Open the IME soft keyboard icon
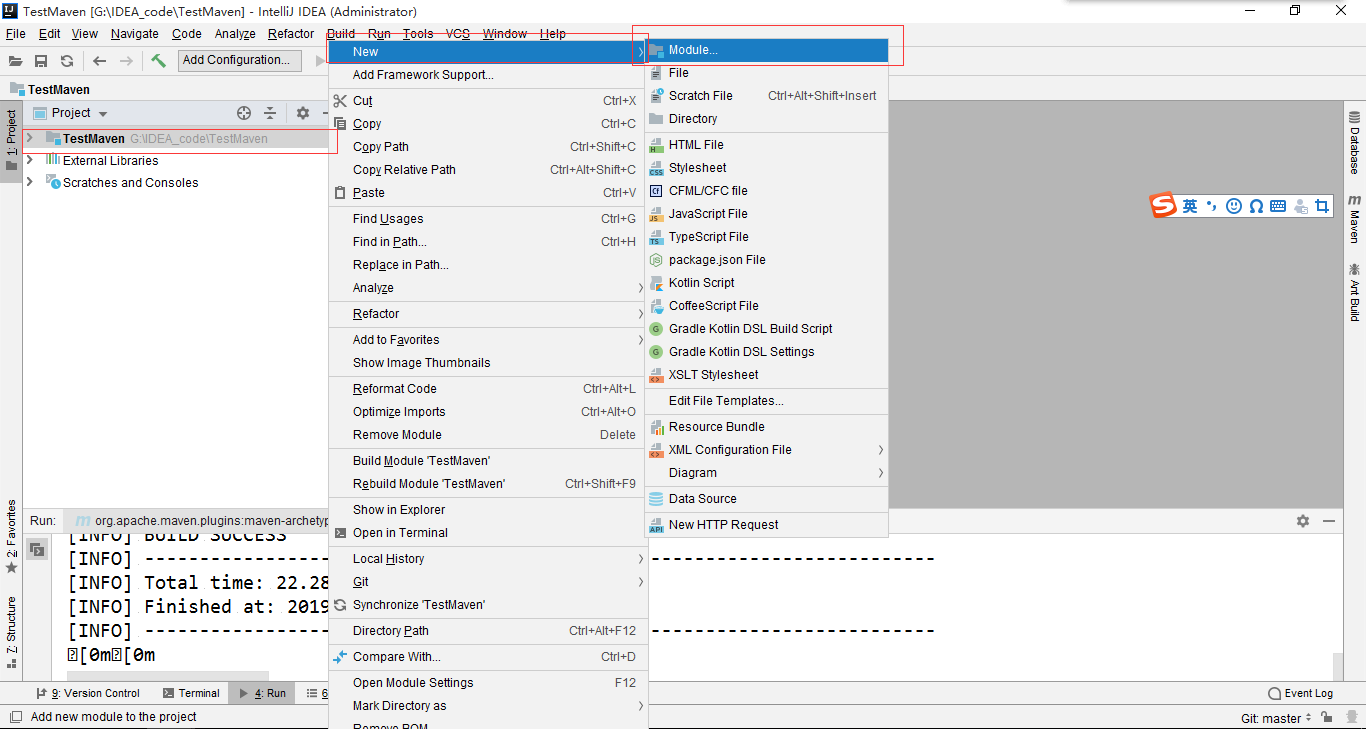The width and height of the screenshot is (1366, 729). click(x=1278, y=206)
